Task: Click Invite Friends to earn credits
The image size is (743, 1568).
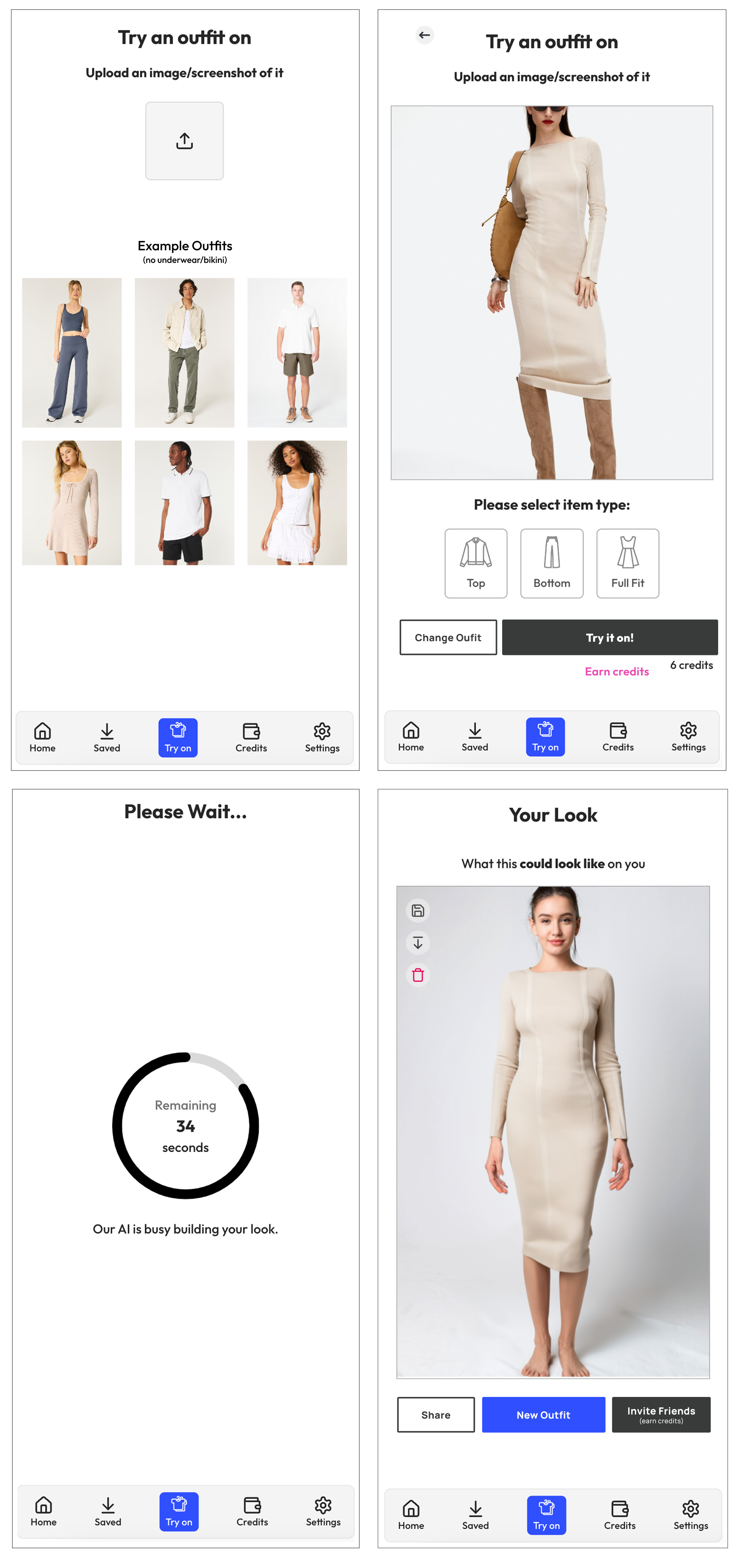Action: 661,1414
